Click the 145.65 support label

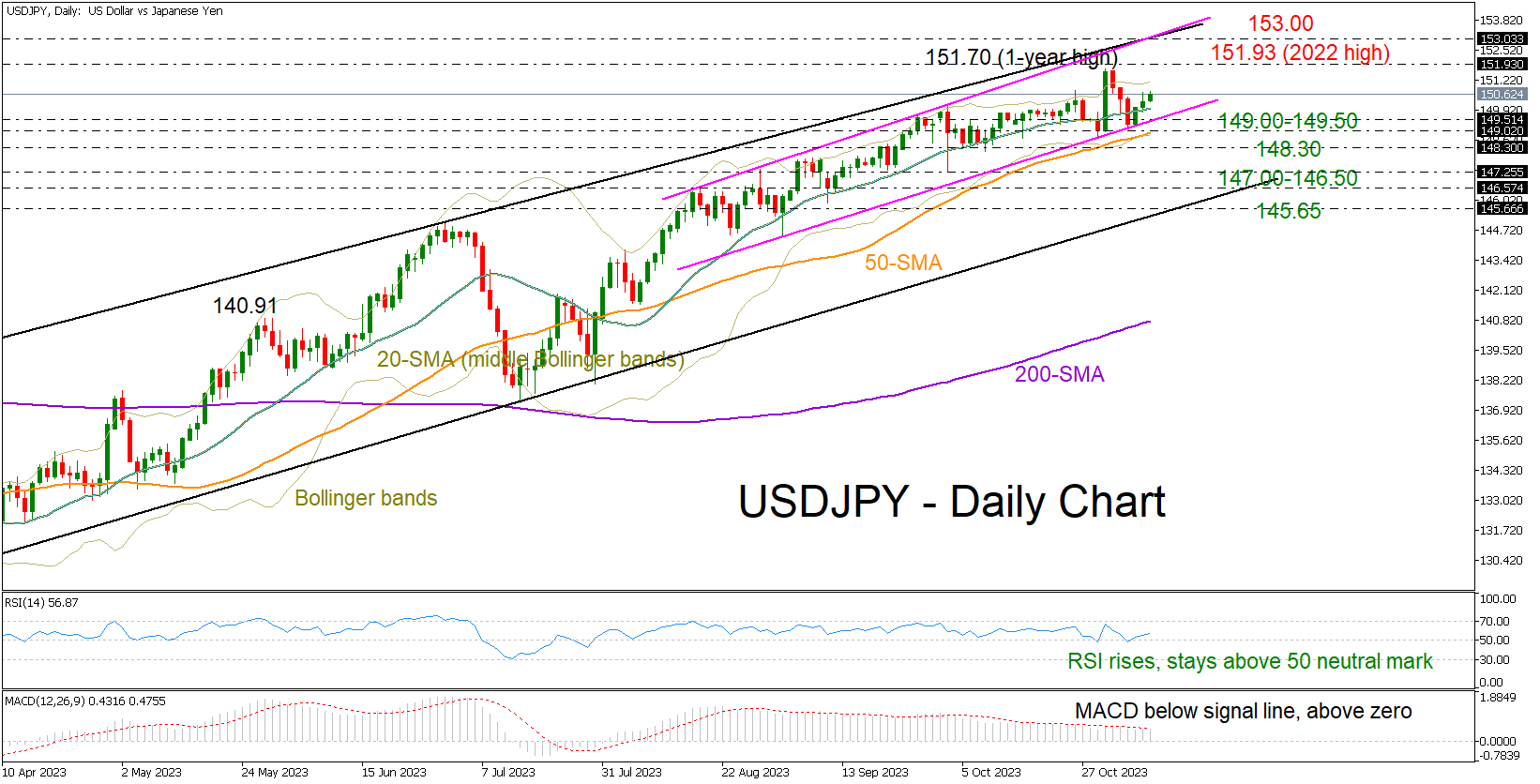click(1289, 211)
